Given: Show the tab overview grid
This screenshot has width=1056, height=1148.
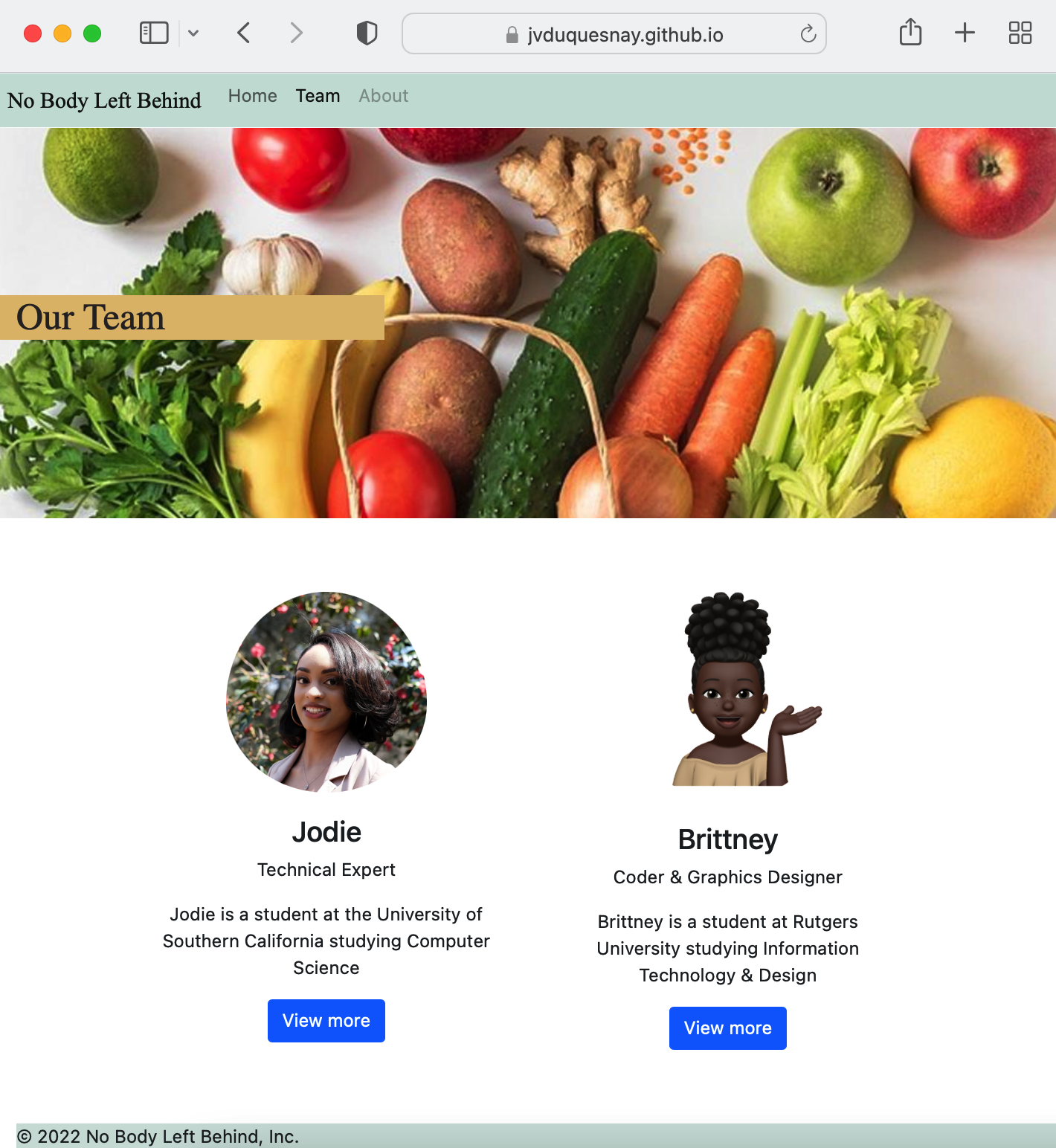Looking at the screenshot, I should (x=1020, y=33).
